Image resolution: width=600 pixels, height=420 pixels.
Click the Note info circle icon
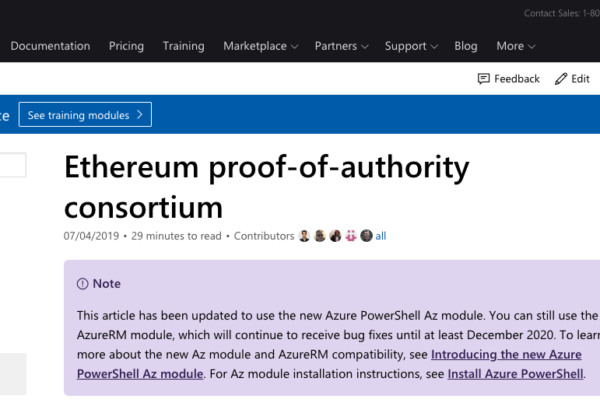coord(82,283)
